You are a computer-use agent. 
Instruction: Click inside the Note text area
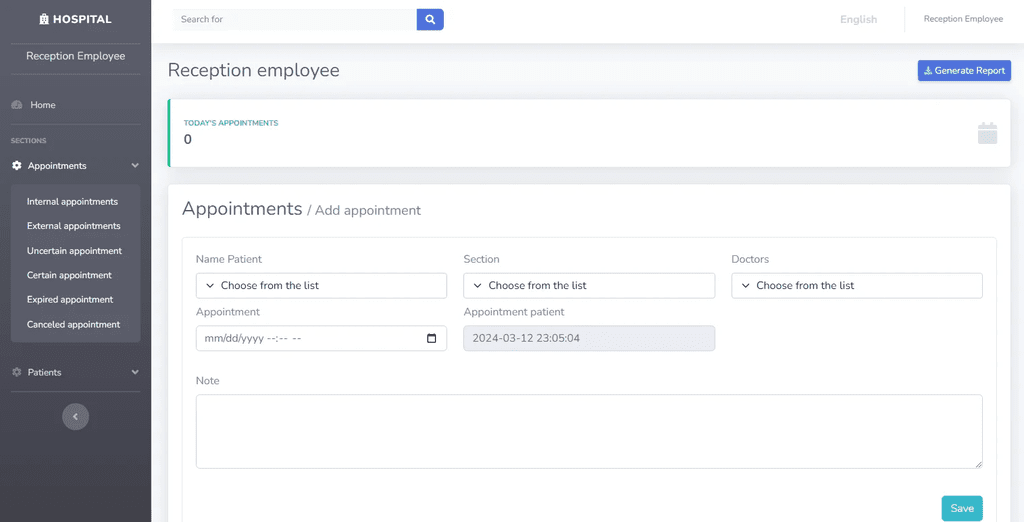(589, 431)
